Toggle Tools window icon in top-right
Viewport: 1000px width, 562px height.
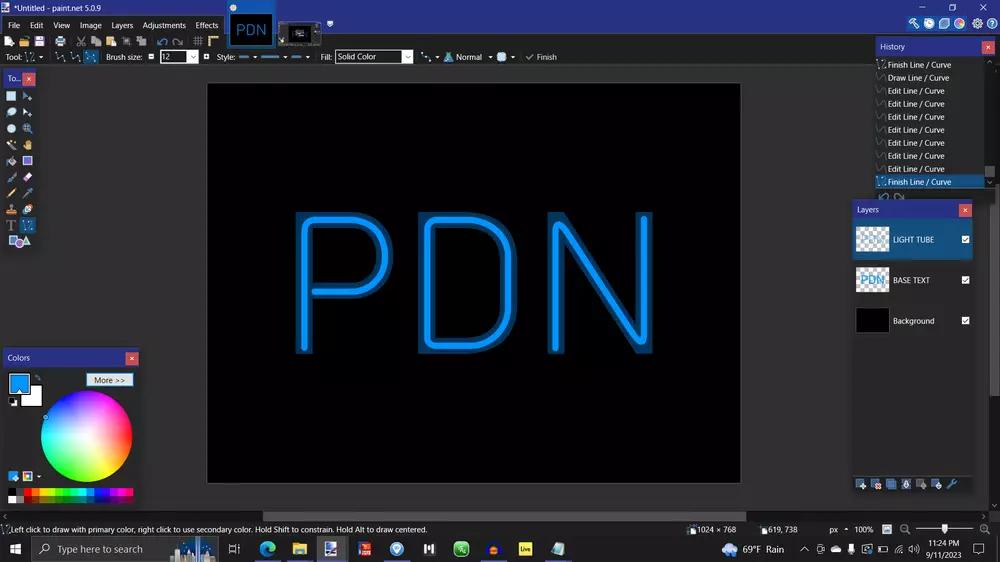914,24
